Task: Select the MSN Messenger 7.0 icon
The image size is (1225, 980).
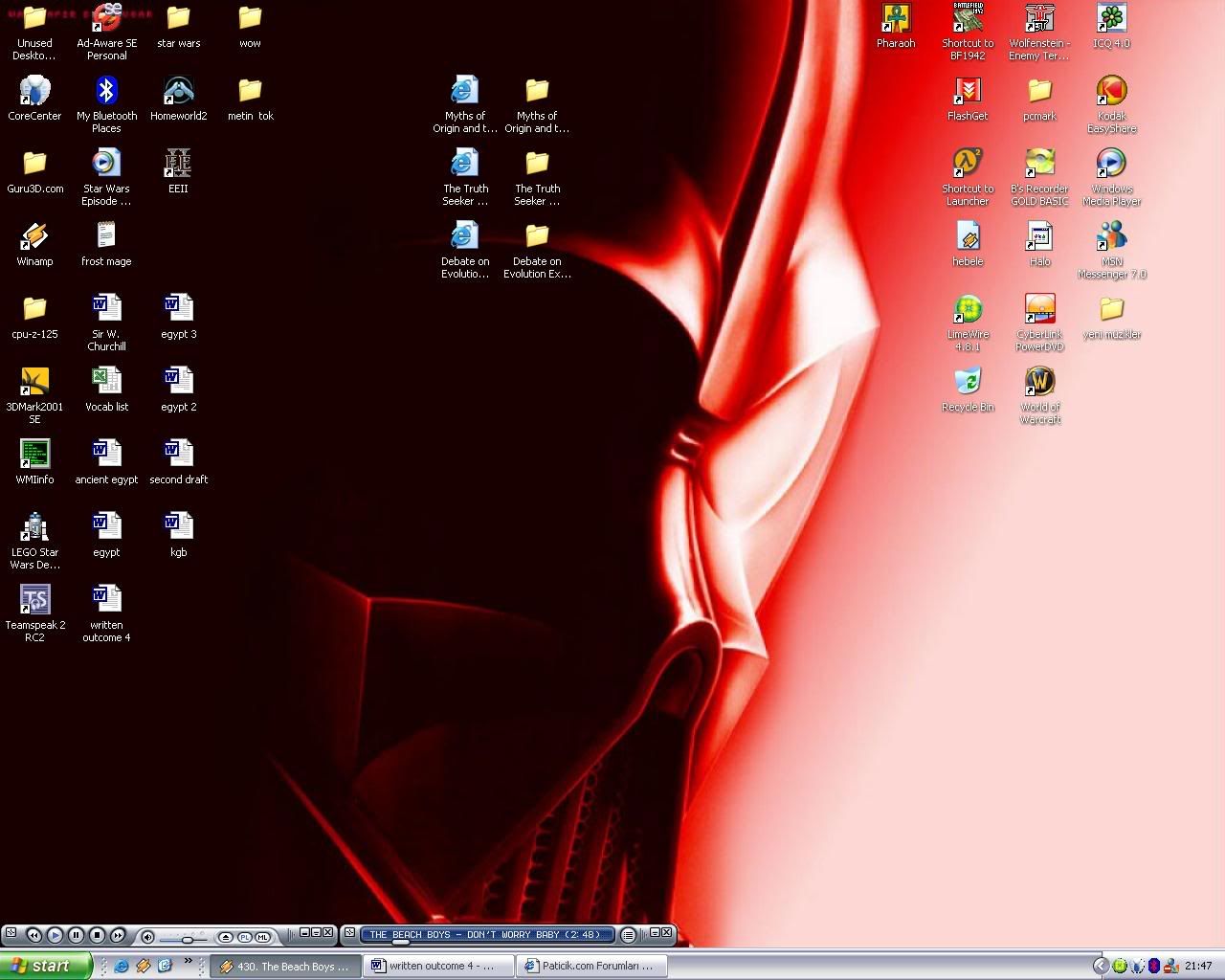Action: coord(1111,250)
